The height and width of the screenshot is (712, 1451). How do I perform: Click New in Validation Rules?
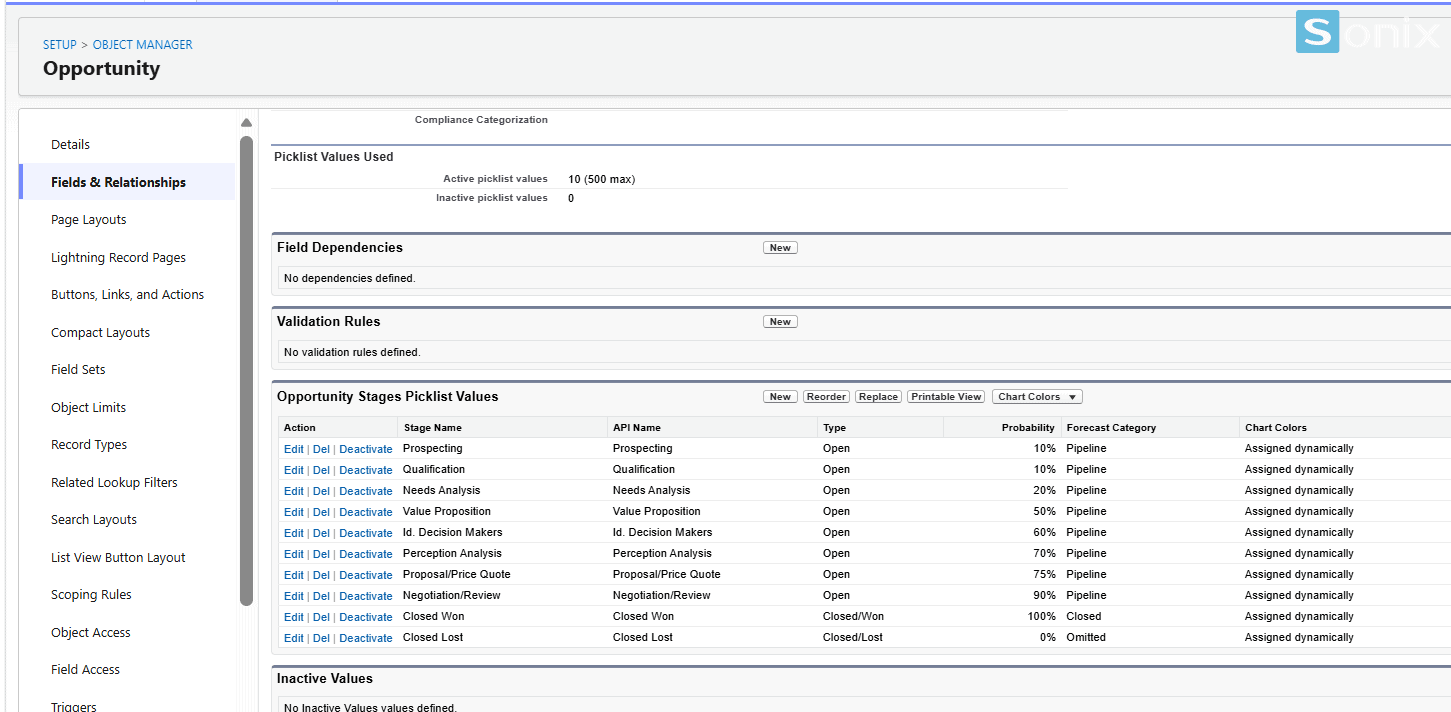(x=780, y=322)
